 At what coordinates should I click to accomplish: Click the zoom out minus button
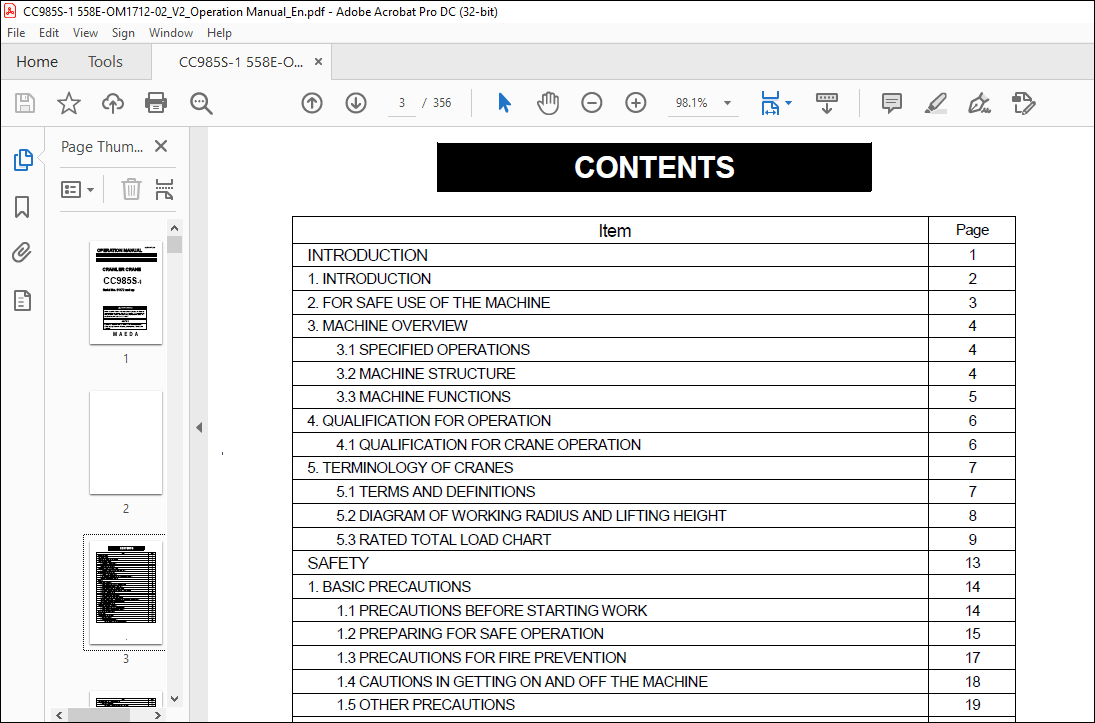coord(591,103)
